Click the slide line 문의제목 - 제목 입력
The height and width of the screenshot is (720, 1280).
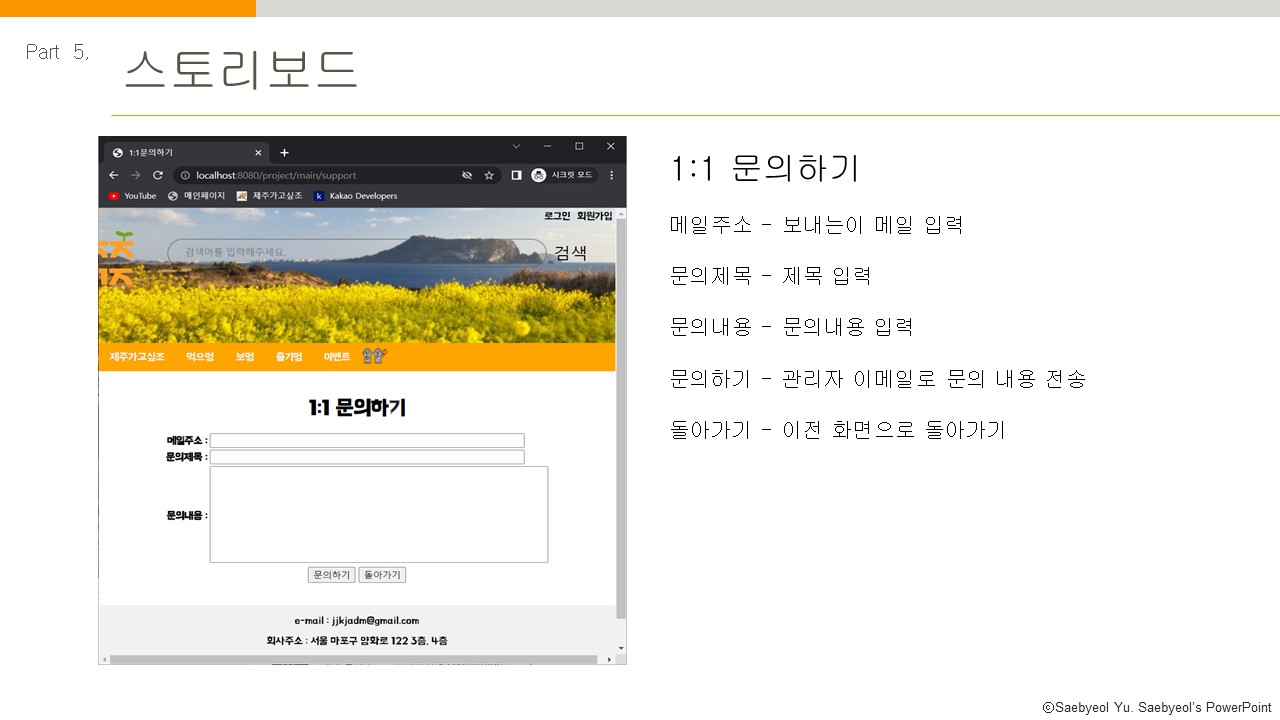coord(770,276)
